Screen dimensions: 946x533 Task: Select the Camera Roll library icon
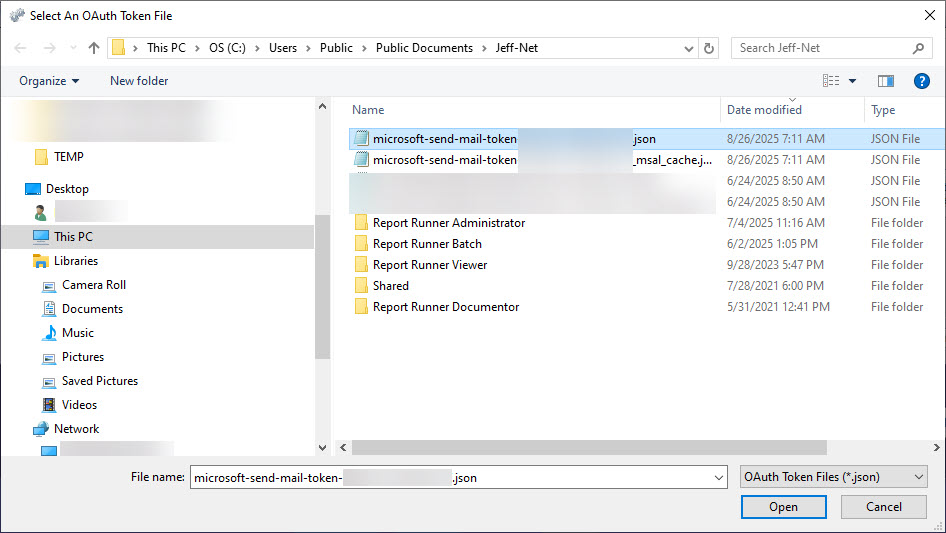[49, 285]
